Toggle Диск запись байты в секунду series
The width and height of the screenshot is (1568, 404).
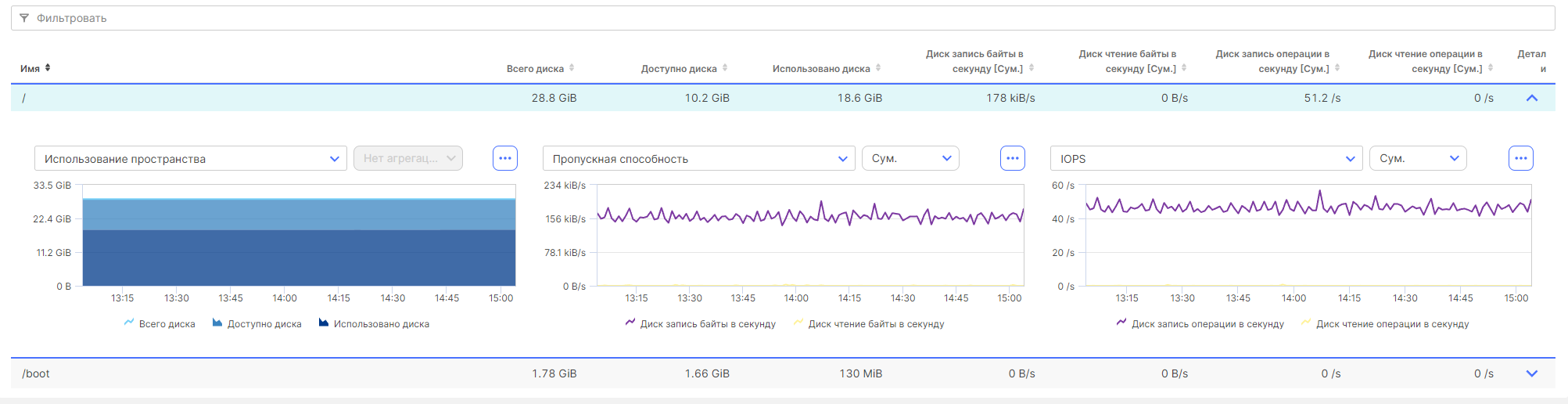pyautogui.click(x=701, y=323)
